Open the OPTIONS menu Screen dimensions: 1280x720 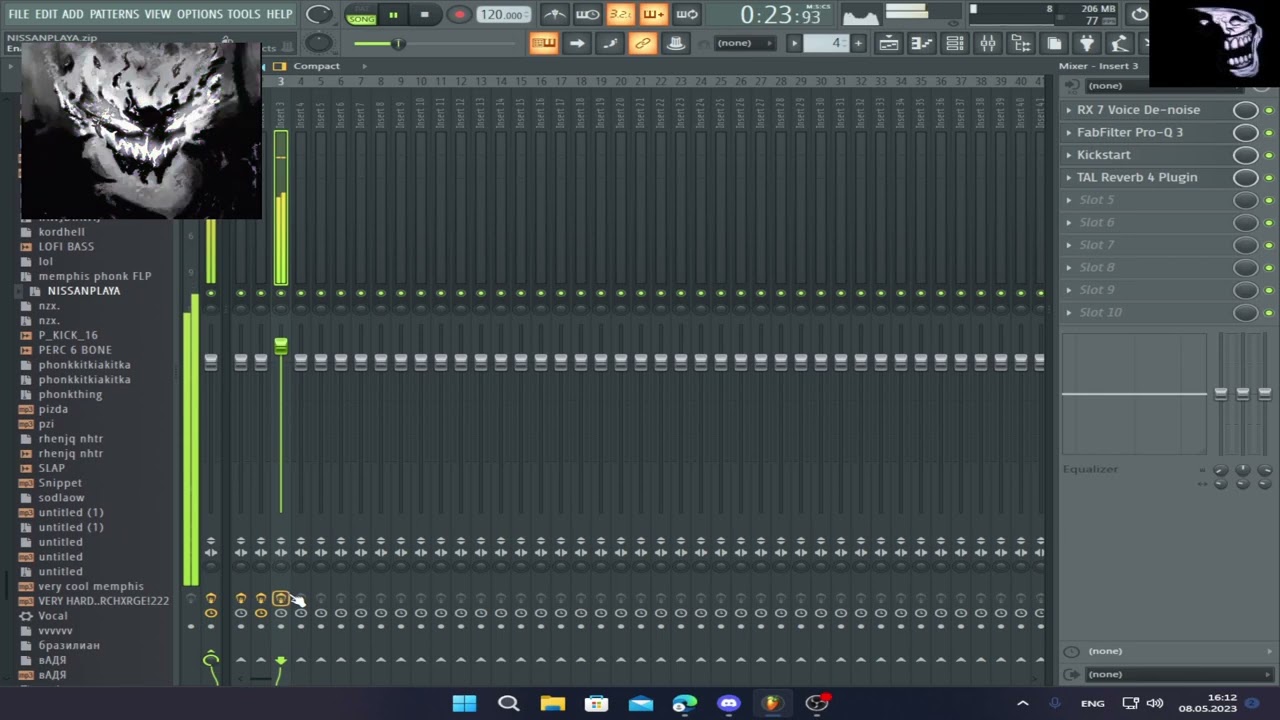pos(200,14)
